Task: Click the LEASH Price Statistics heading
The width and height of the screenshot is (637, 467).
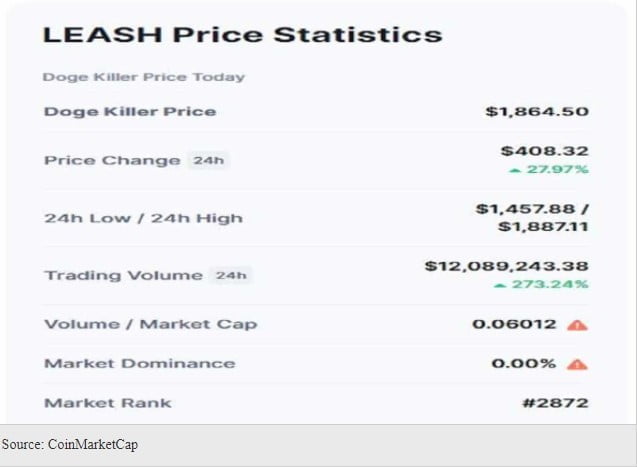Action: (x=242, y=35)
